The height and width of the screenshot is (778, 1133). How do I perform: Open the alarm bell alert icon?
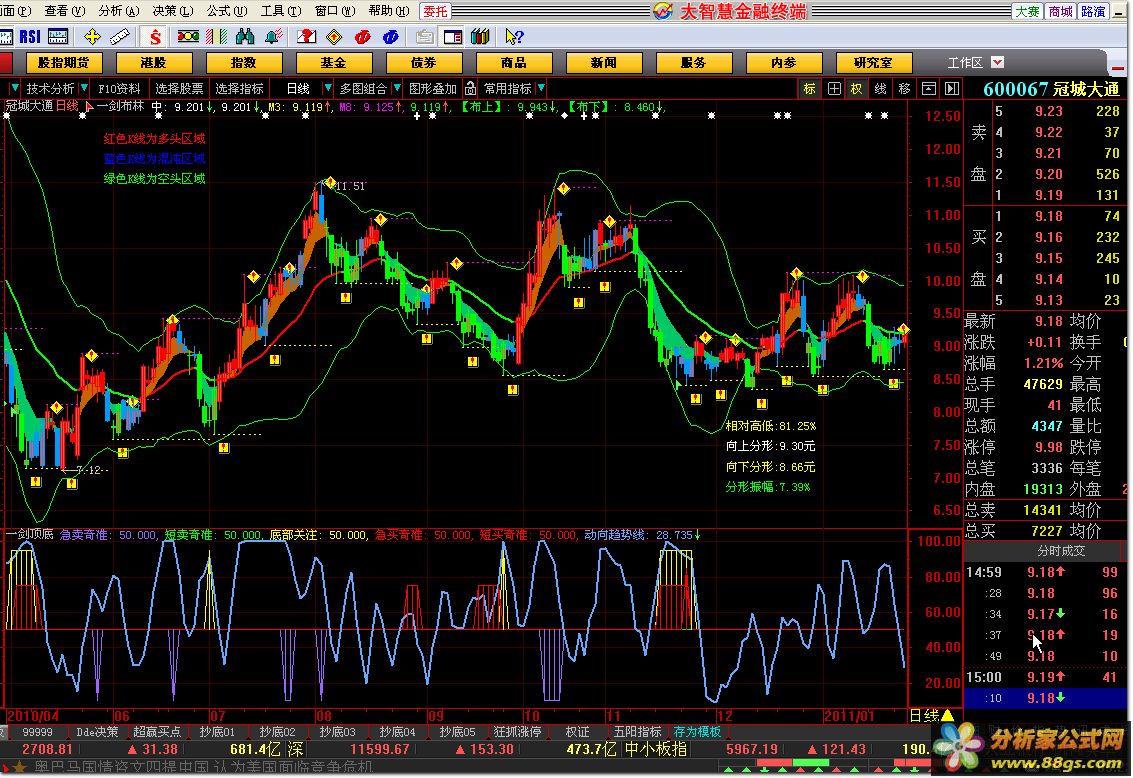click(x=274, y=36)
